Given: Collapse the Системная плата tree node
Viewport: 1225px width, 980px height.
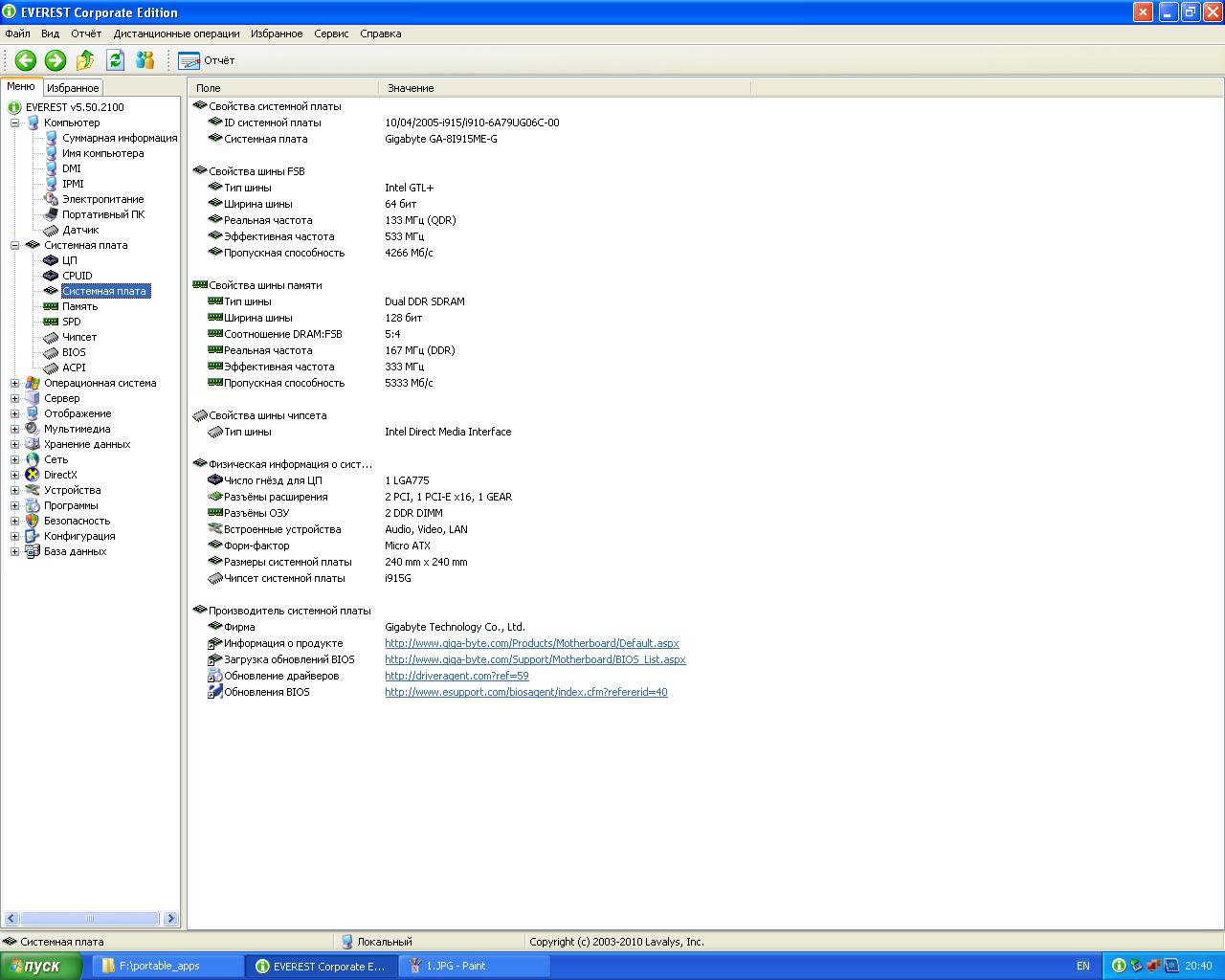Looking at the screenshot, I should tap(15, 245).
